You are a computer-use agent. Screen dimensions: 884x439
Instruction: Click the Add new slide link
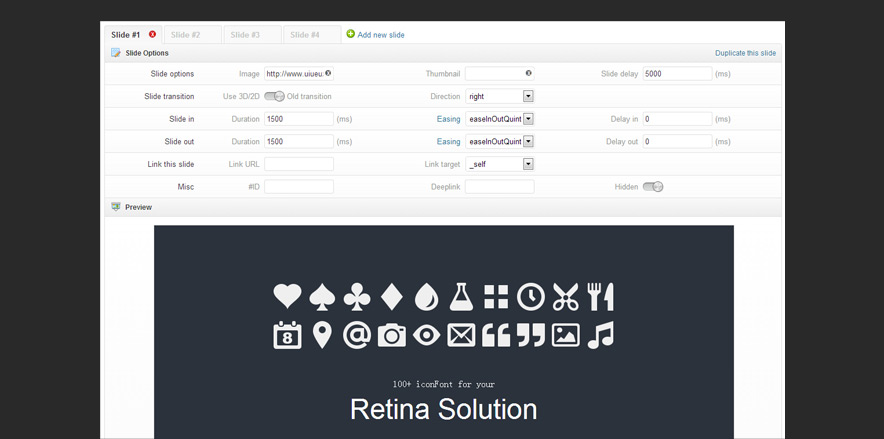pos(381,35)
